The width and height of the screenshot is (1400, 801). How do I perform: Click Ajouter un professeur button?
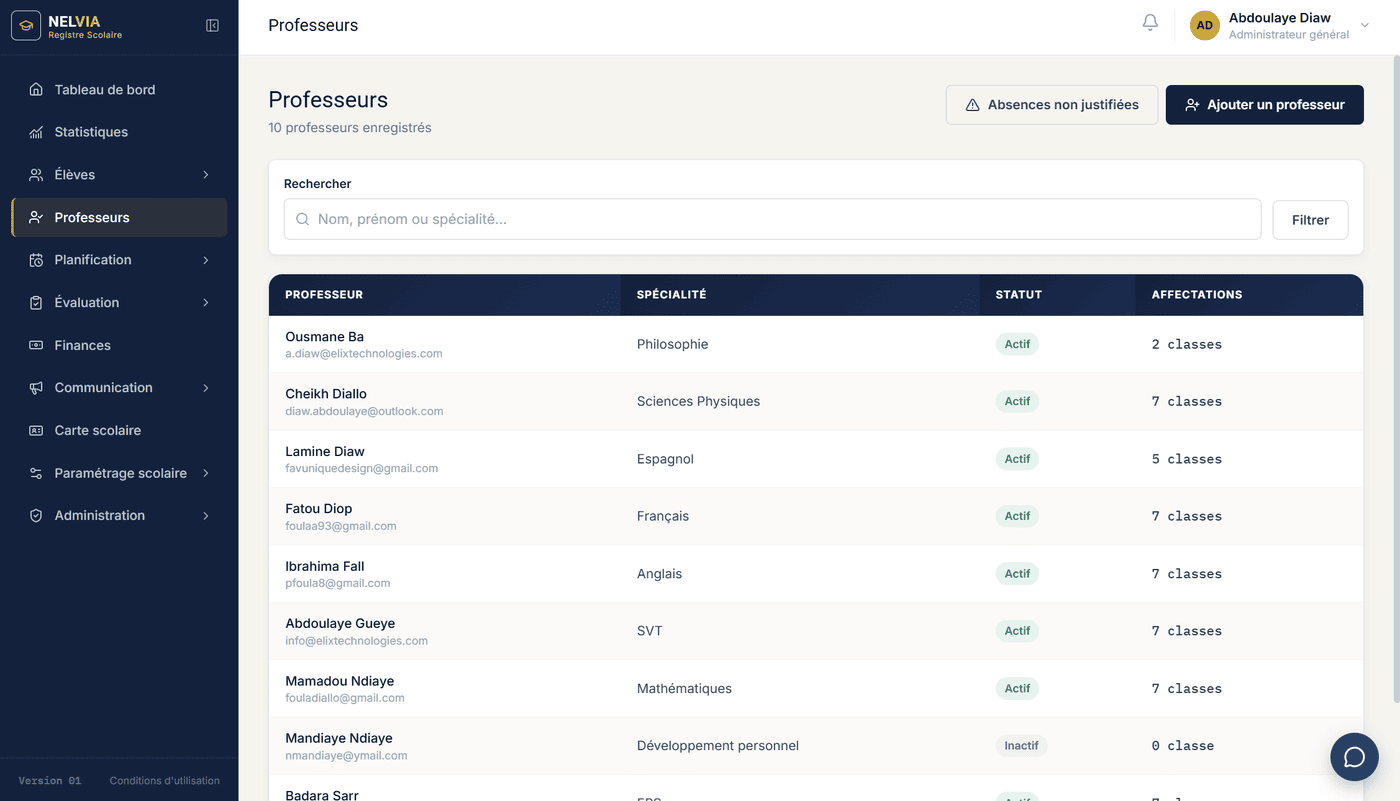tap(1265, 105)
